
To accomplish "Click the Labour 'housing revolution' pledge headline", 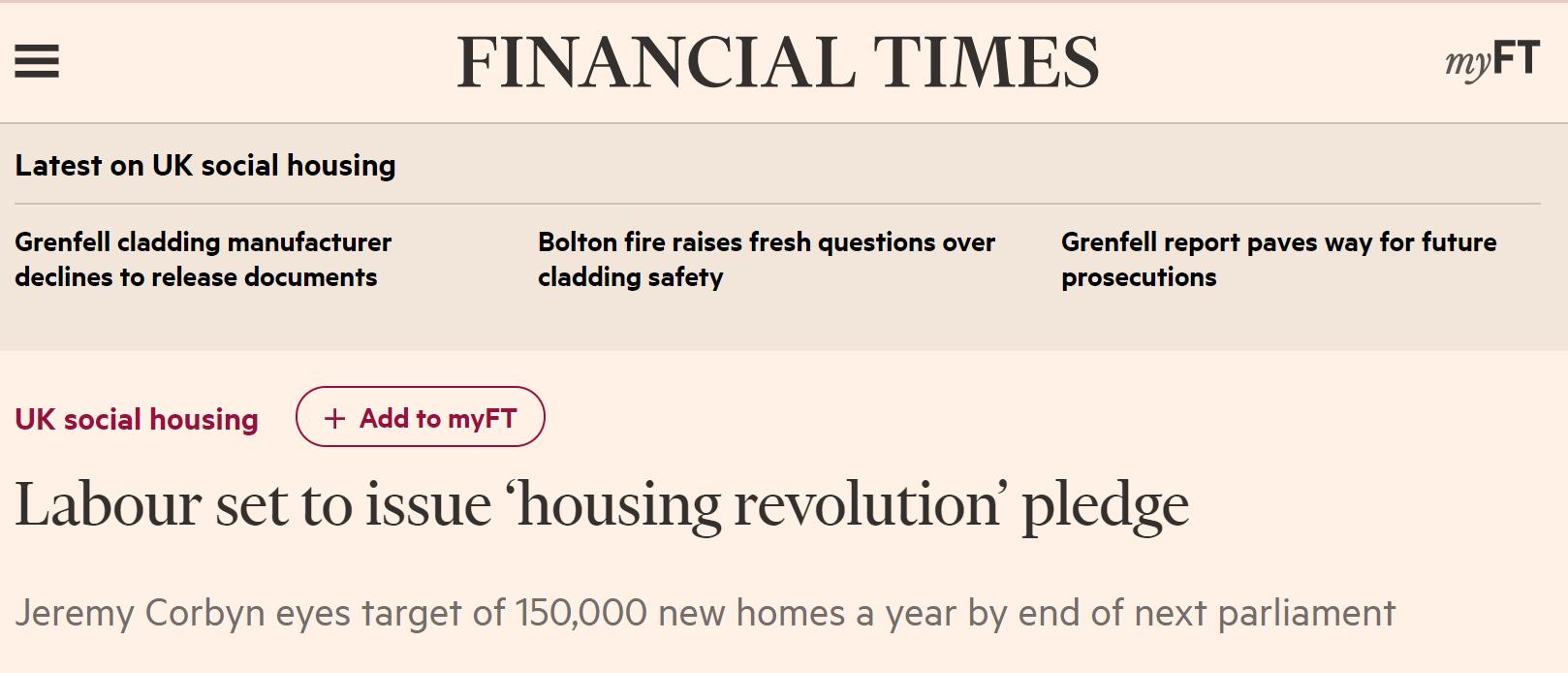I will point(601,504).
